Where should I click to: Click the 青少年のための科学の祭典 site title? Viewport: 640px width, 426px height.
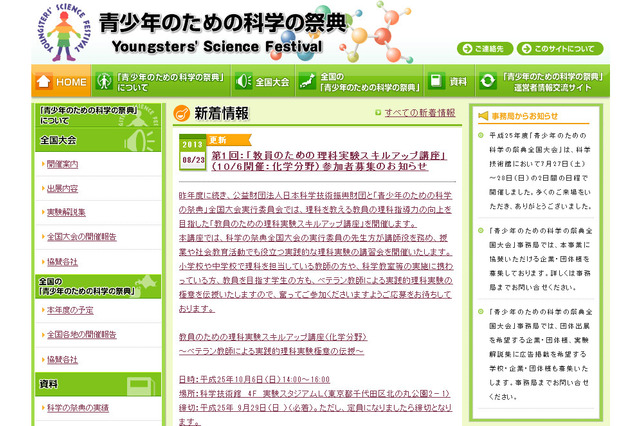pos(222,22)
